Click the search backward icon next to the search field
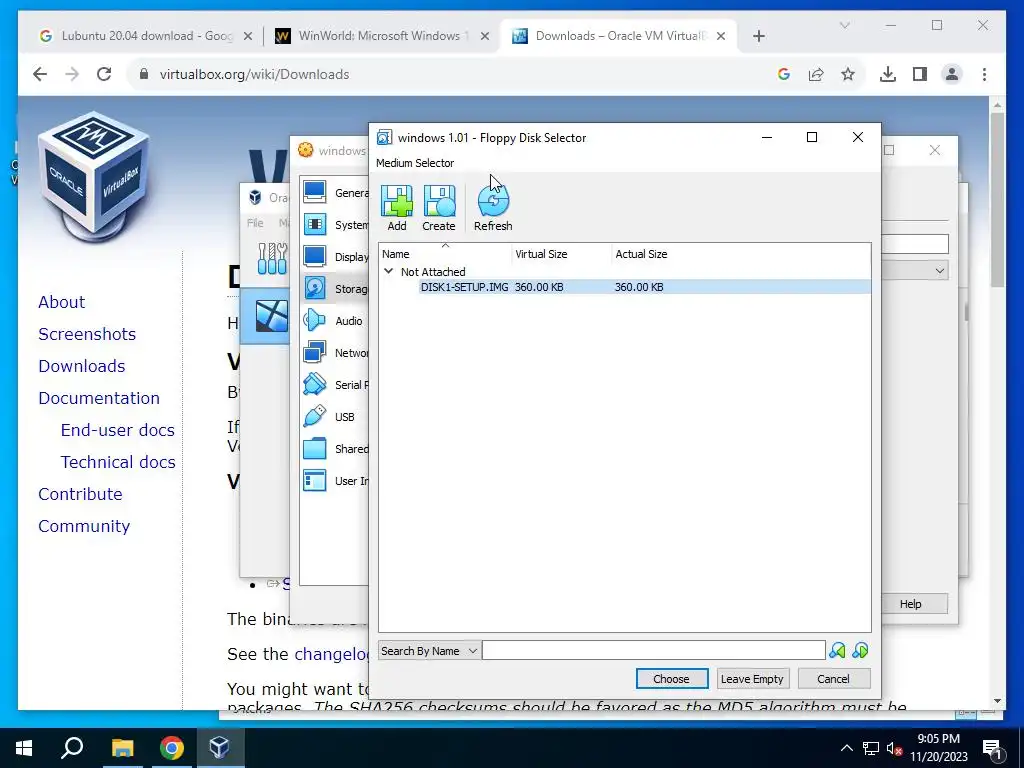Screen dimensions: 1024x768 [837, 650]
